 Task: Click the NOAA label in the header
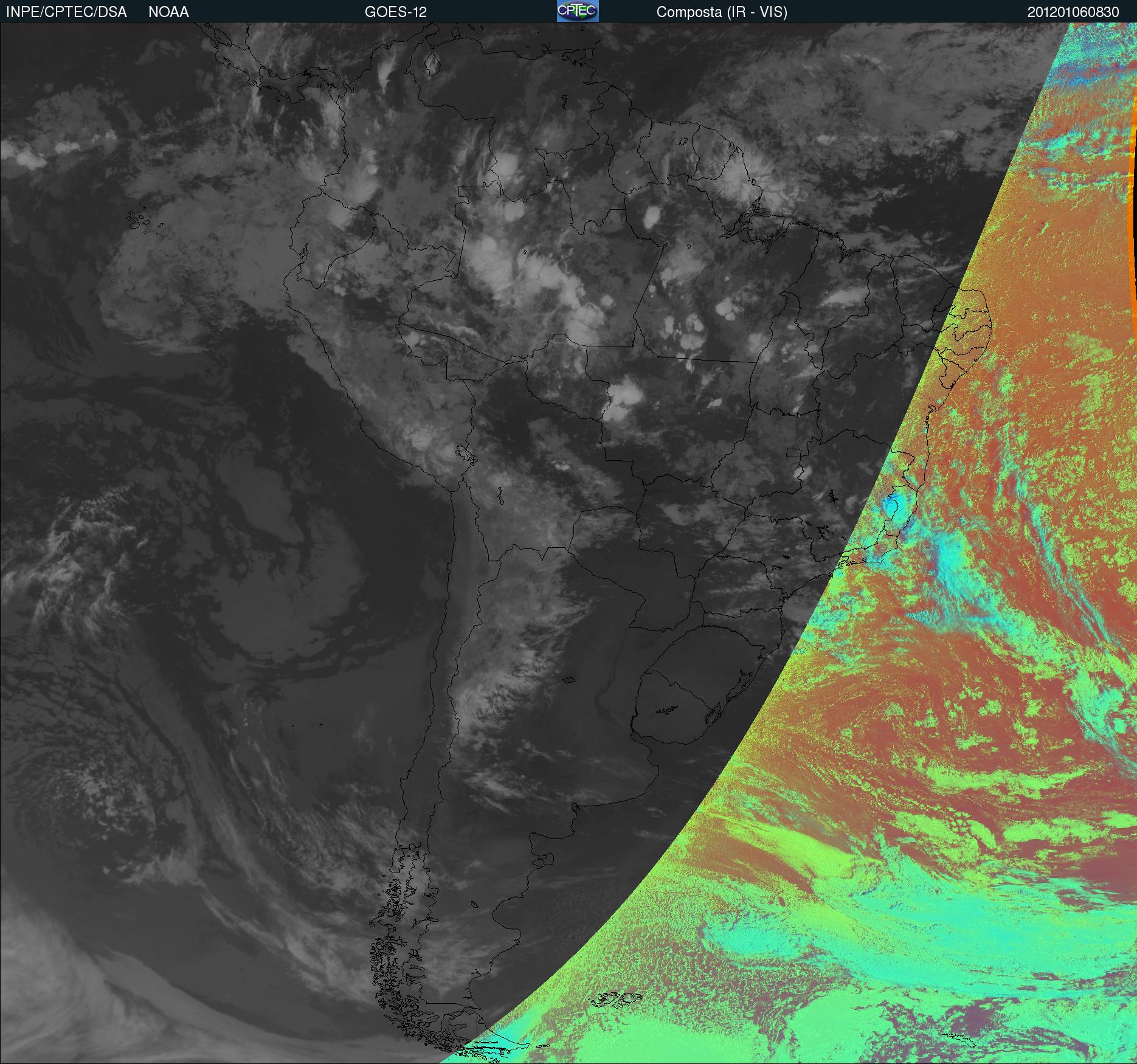pyautogui.click(x=168, y=12)
